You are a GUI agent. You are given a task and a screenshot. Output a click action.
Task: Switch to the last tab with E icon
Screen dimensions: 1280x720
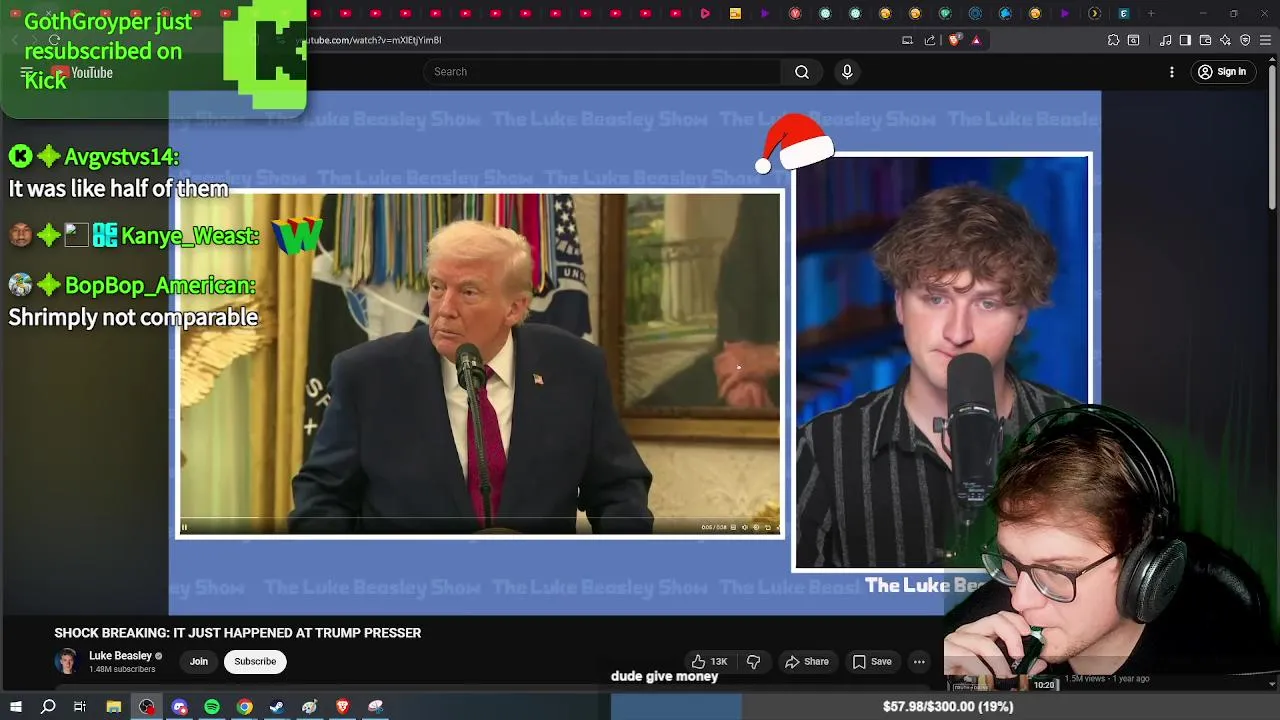coord(1124,13)
